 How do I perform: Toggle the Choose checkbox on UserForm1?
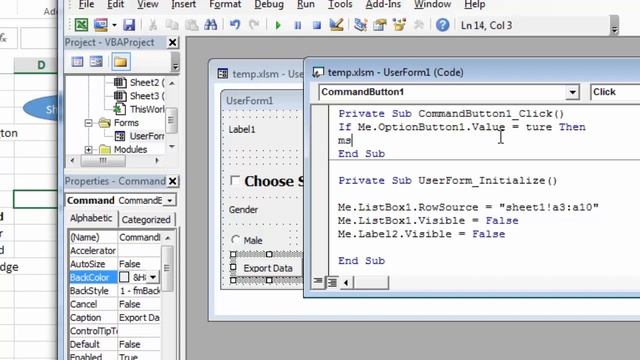click(235, 180)
